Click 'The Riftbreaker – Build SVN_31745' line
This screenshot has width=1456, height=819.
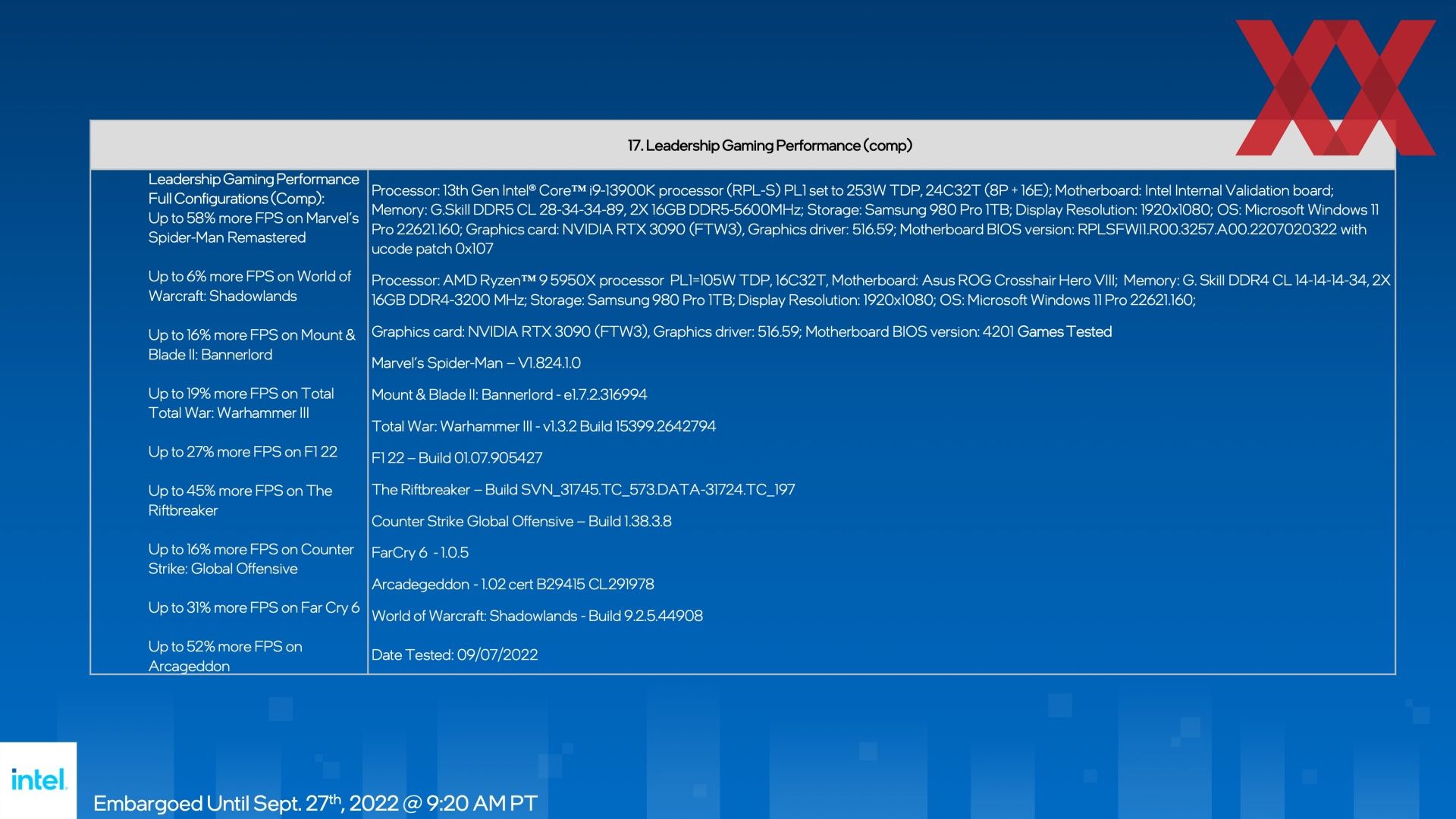[x=583, y=490]
